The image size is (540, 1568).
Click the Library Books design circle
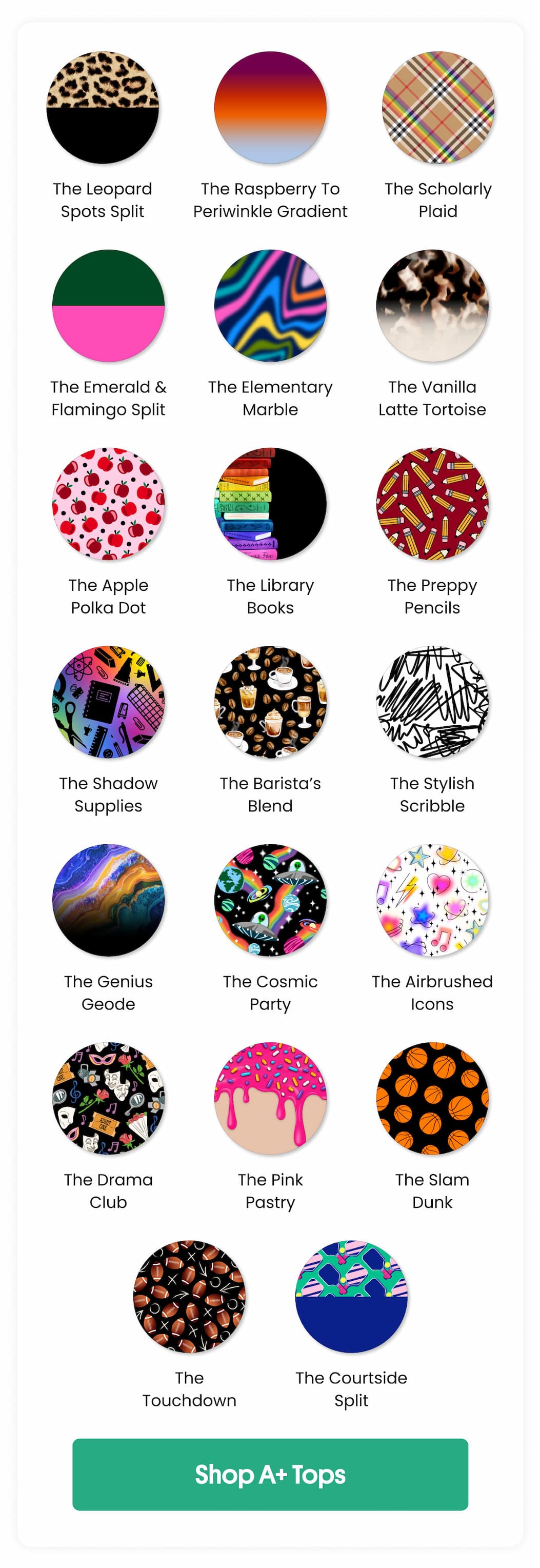pos(270,503)
